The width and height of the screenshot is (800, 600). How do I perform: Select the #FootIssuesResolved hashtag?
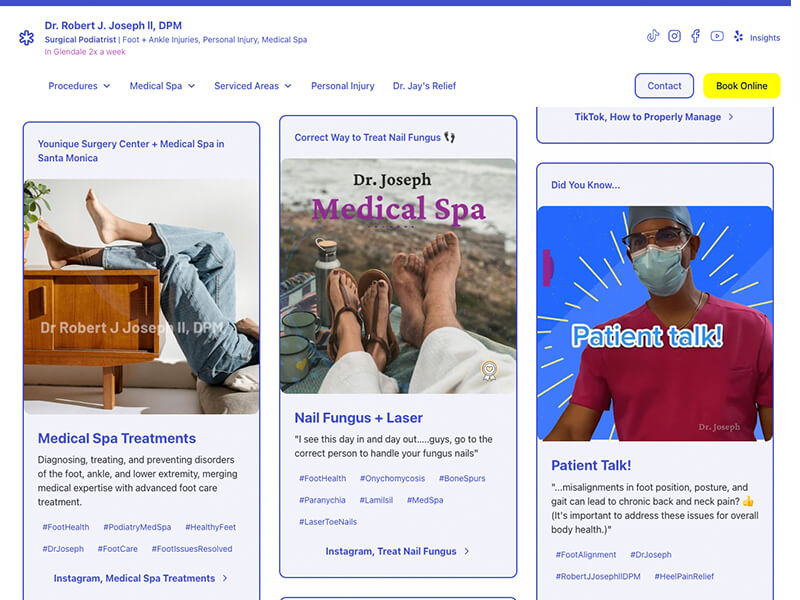coord(192,549)
